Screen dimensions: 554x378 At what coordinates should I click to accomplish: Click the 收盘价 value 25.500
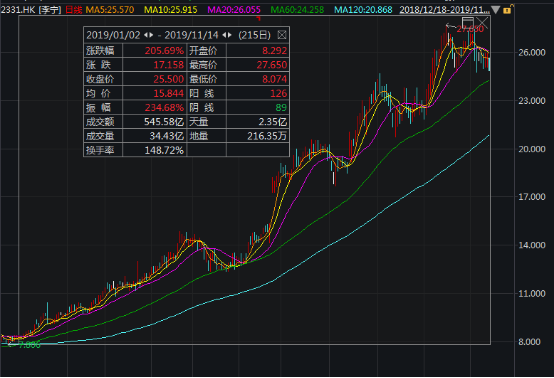pyautogui.click(x=169, y=79)
